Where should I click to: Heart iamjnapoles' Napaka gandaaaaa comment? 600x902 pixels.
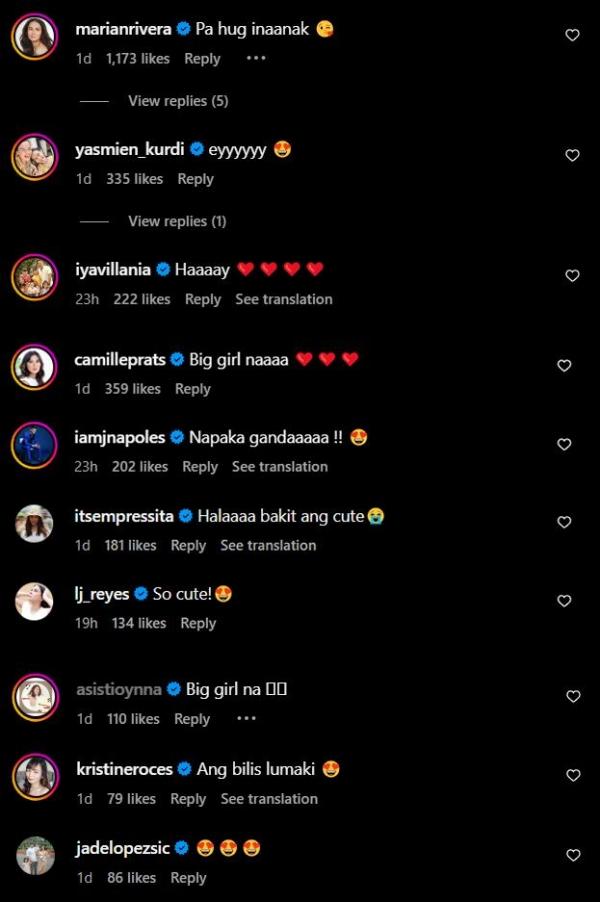tap(564, 444)
